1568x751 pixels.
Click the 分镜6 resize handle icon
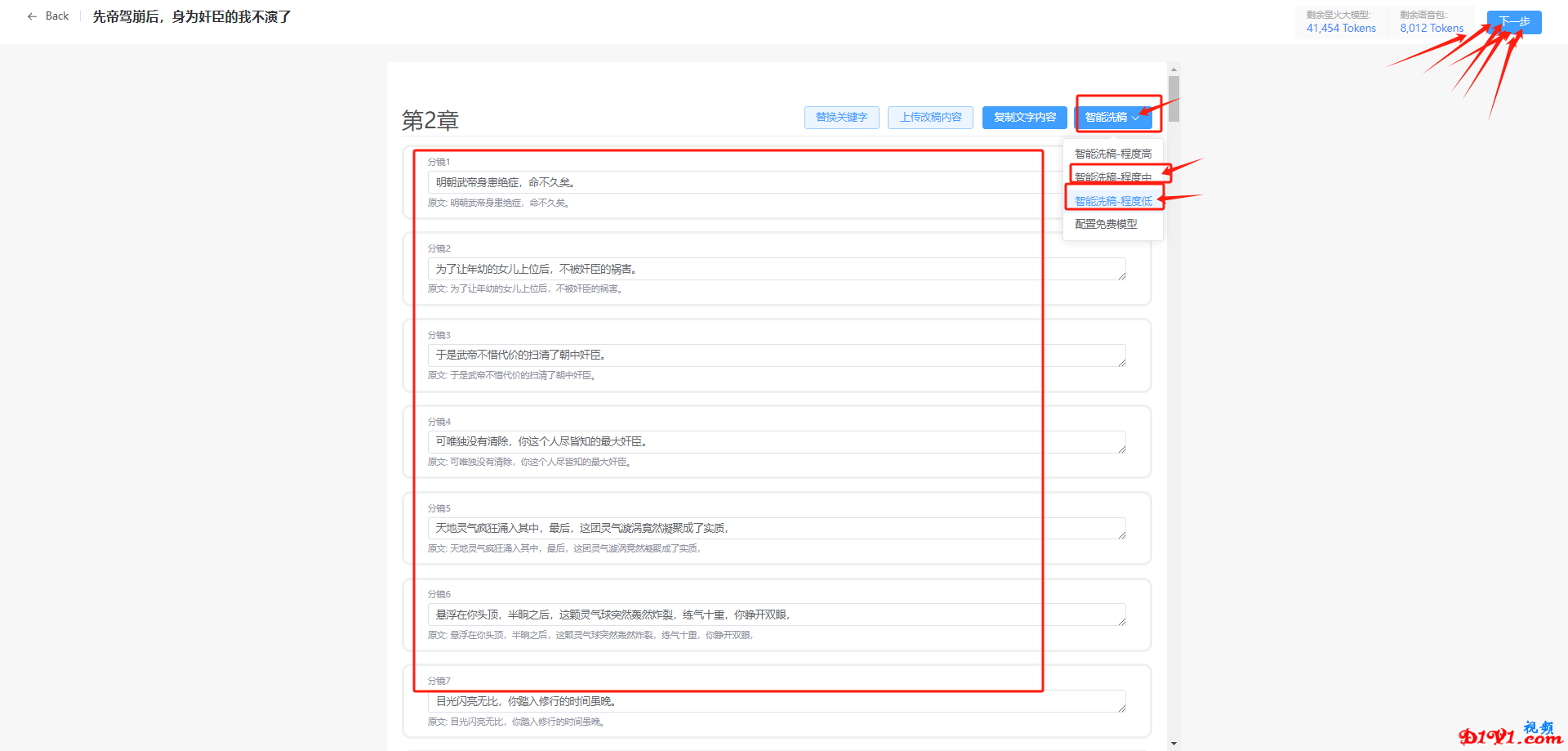1122,623
